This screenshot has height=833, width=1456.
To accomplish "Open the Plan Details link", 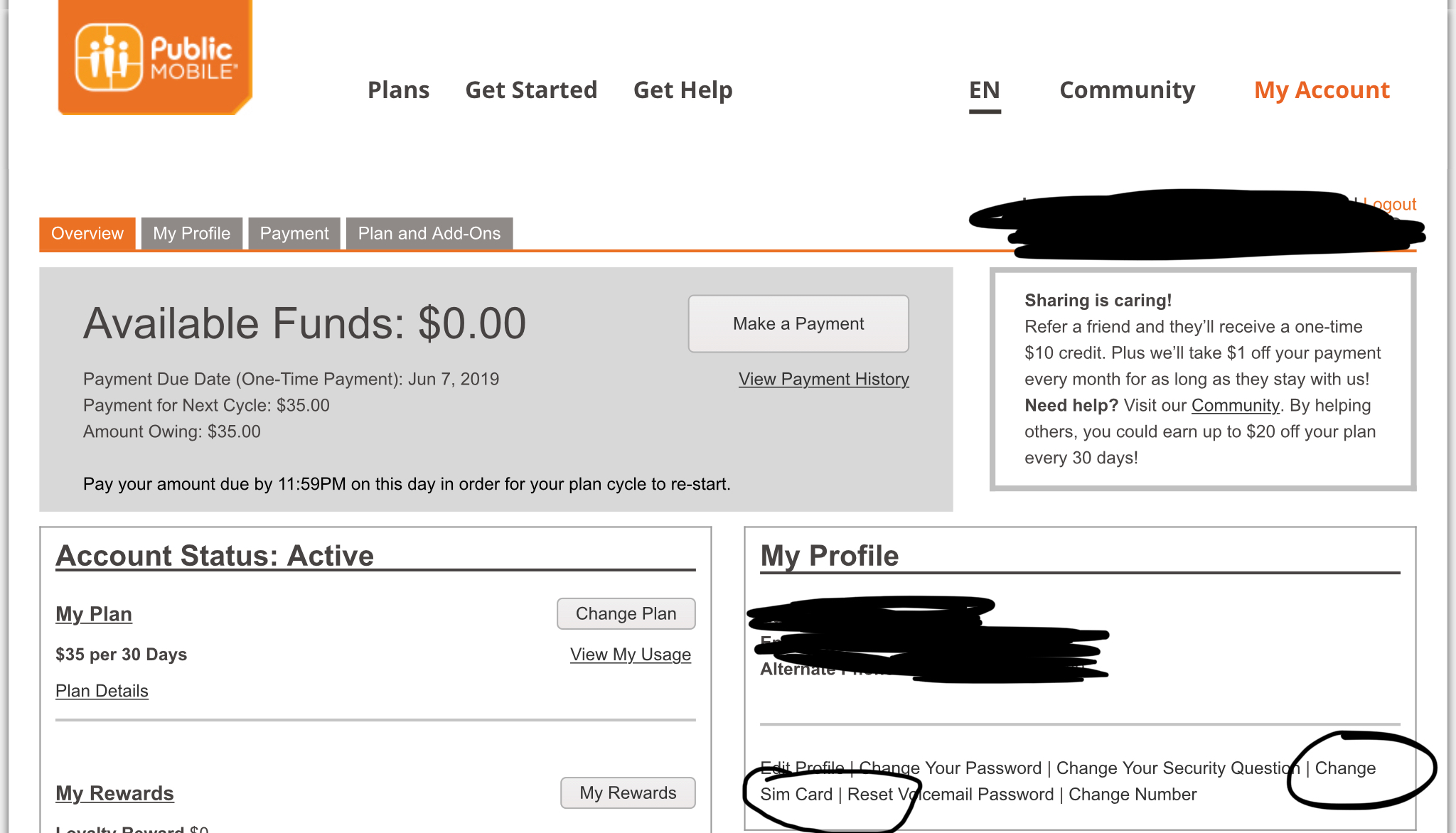I will [x=102, y=691].
